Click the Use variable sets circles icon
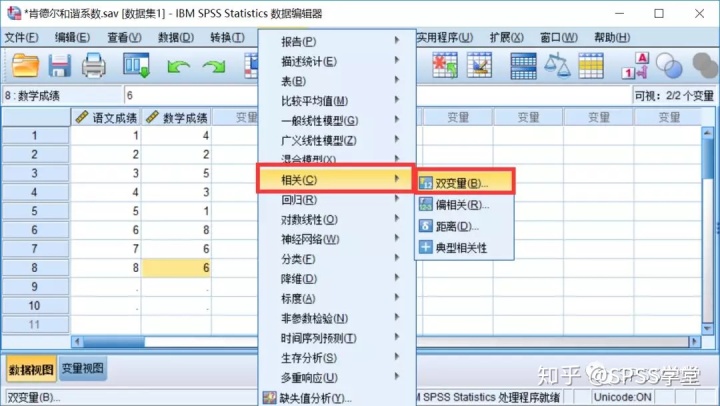 pyautogui.click(x=669, y=66)
